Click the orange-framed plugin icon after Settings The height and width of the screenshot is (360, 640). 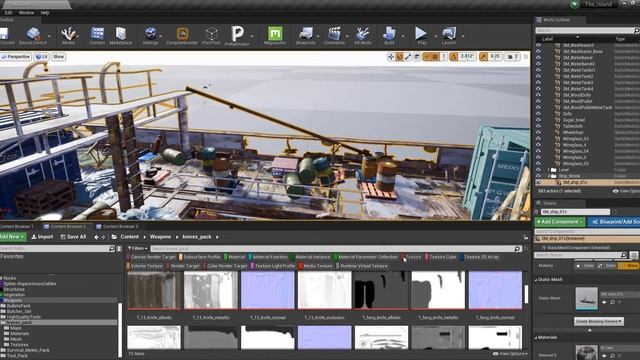(182, 36)
